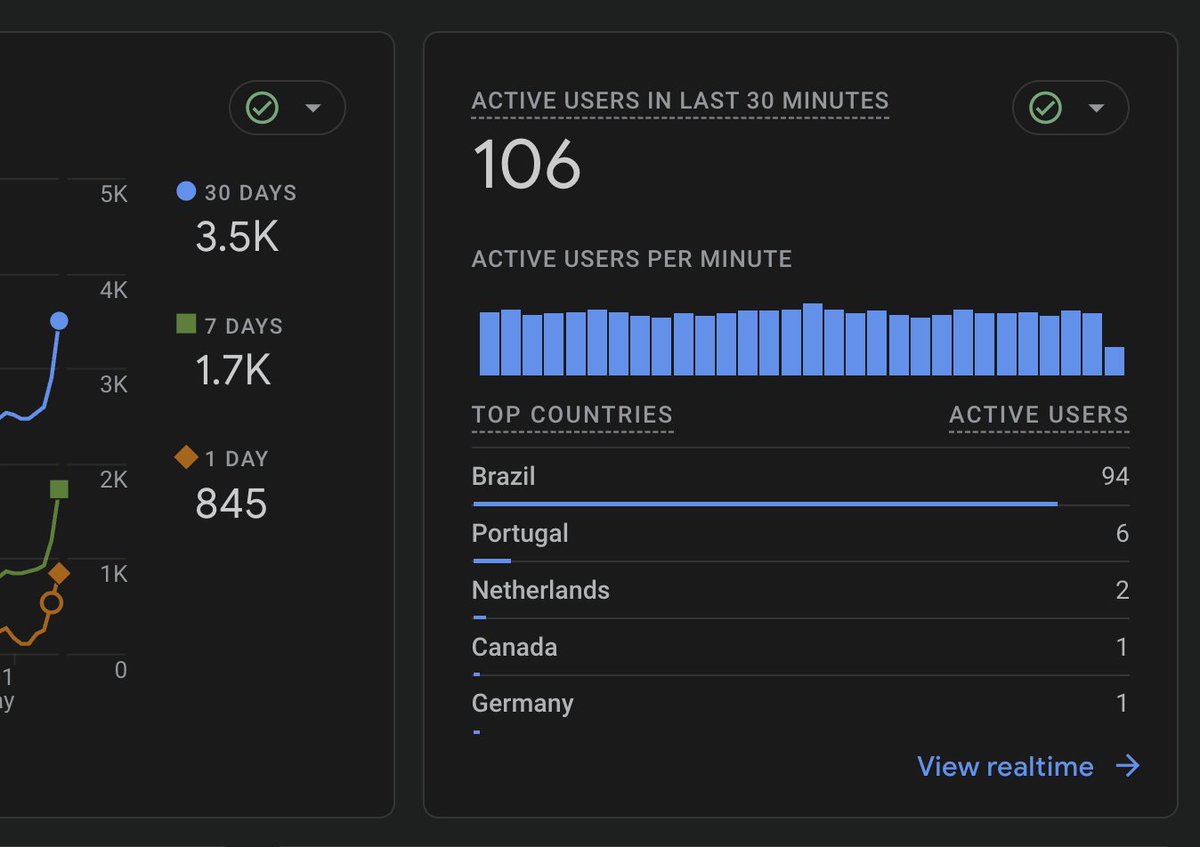Screen dimensions: 1200x847
Task: Click the 5K y-axis label
Action: coord(114,194)
